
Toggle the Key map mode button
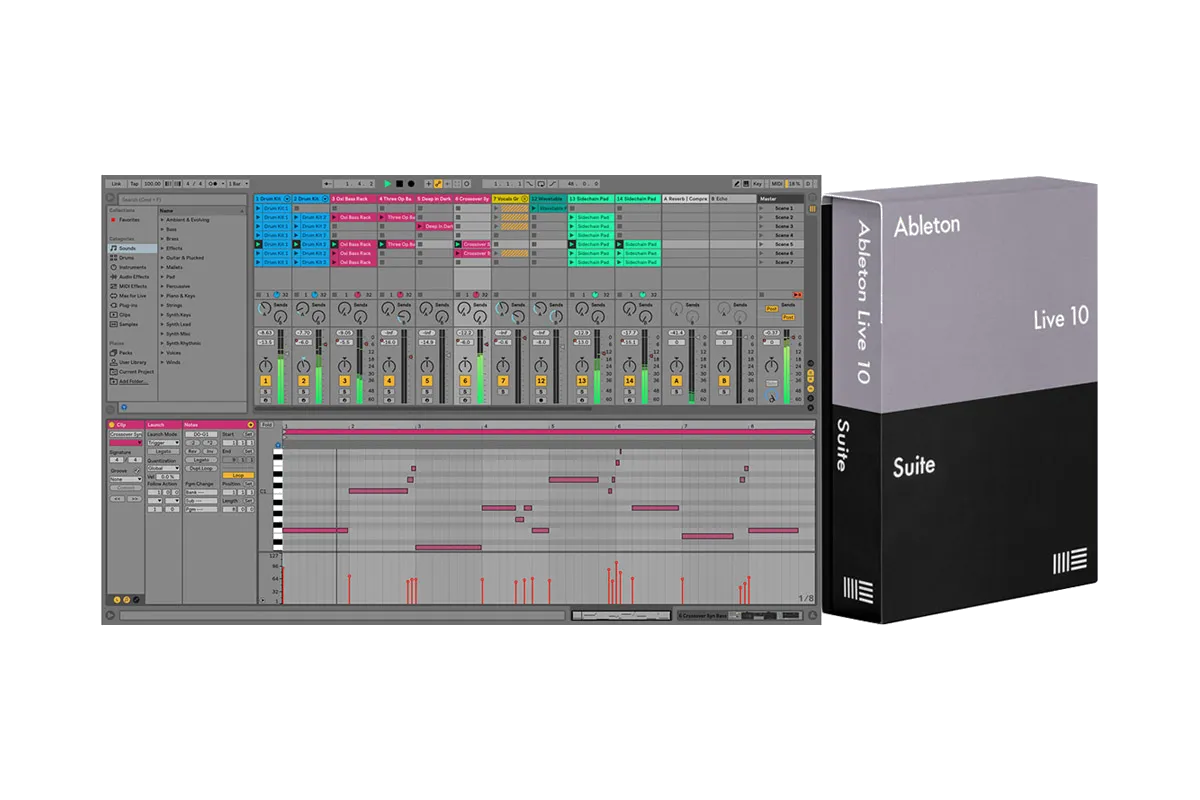758,184
